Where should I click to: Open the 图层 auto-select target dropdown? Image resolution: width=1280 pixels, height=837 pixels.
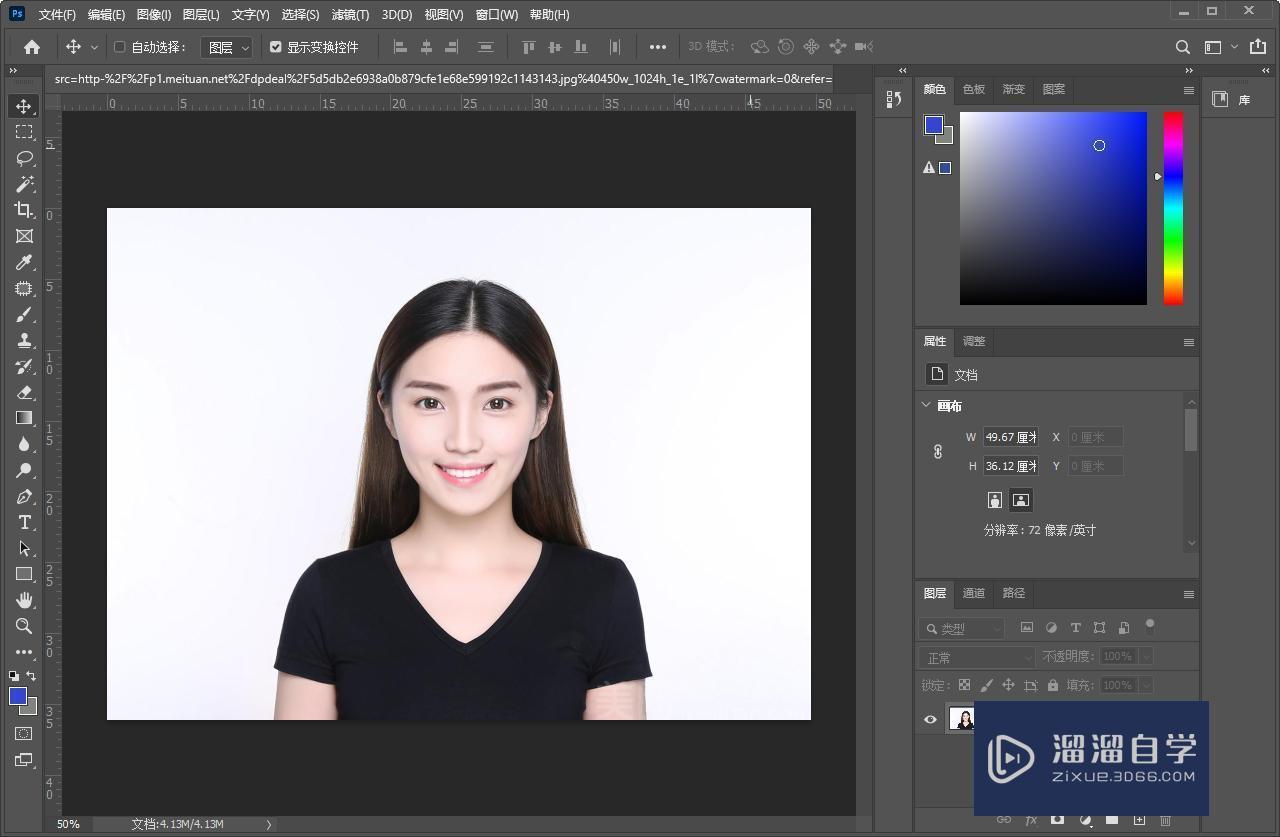pyautogui.click(x=227, y=47)
